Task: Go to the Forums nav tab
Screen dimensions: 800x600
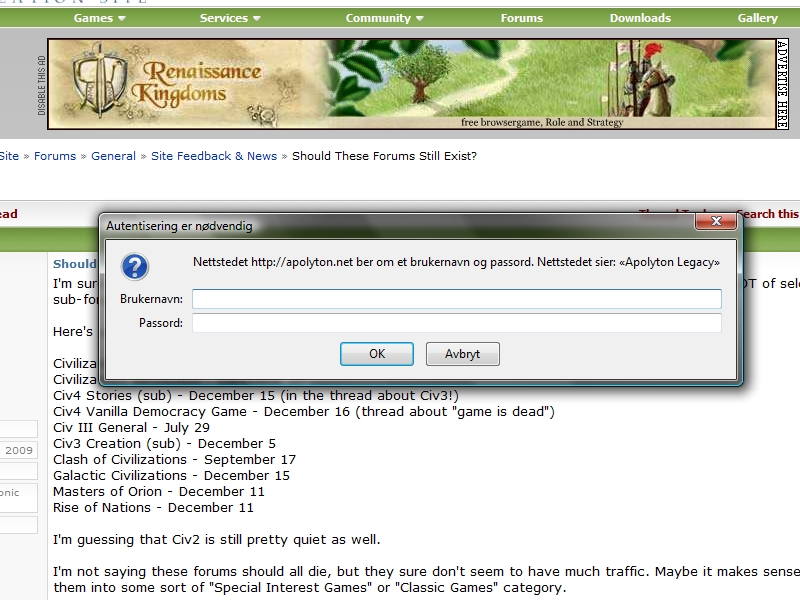Action: [521, 18]
